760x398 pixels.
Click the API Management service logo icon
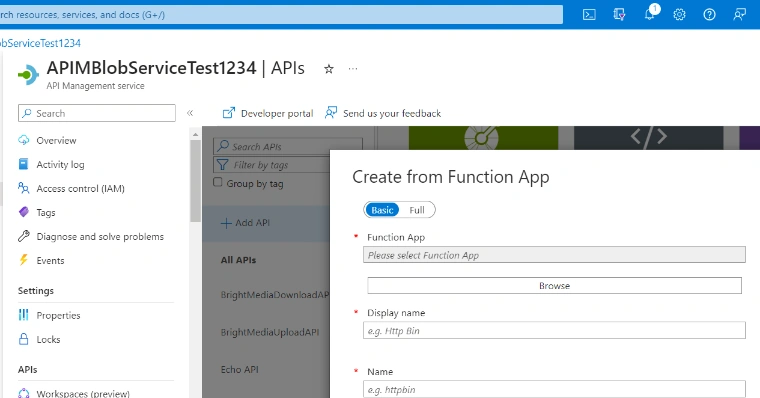click(28, 75)
